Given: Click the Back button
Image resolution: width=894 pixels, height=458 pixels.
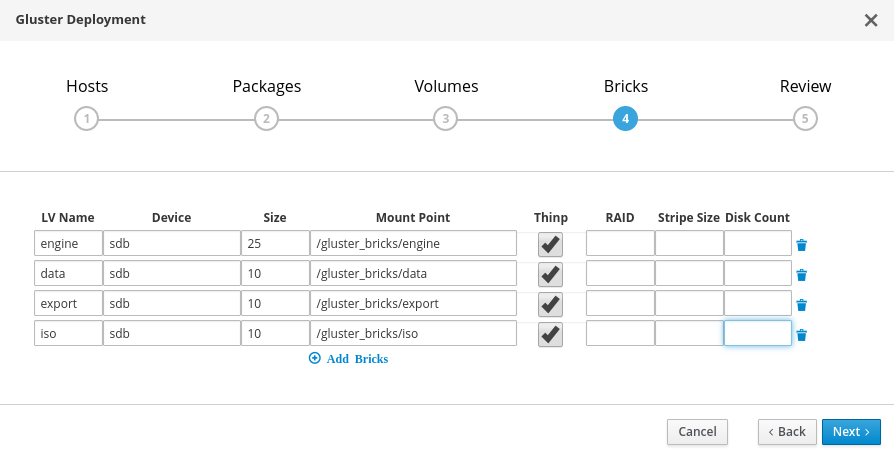Looking at the screenshot, I should click(x=785, y=431).
